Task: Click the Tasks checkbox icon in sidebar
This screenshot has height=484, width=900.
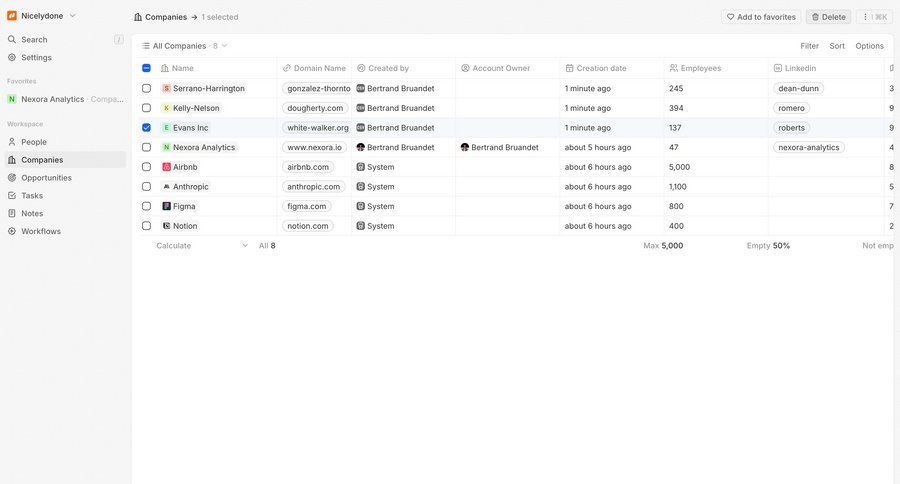Action: [x=11, y=196]
